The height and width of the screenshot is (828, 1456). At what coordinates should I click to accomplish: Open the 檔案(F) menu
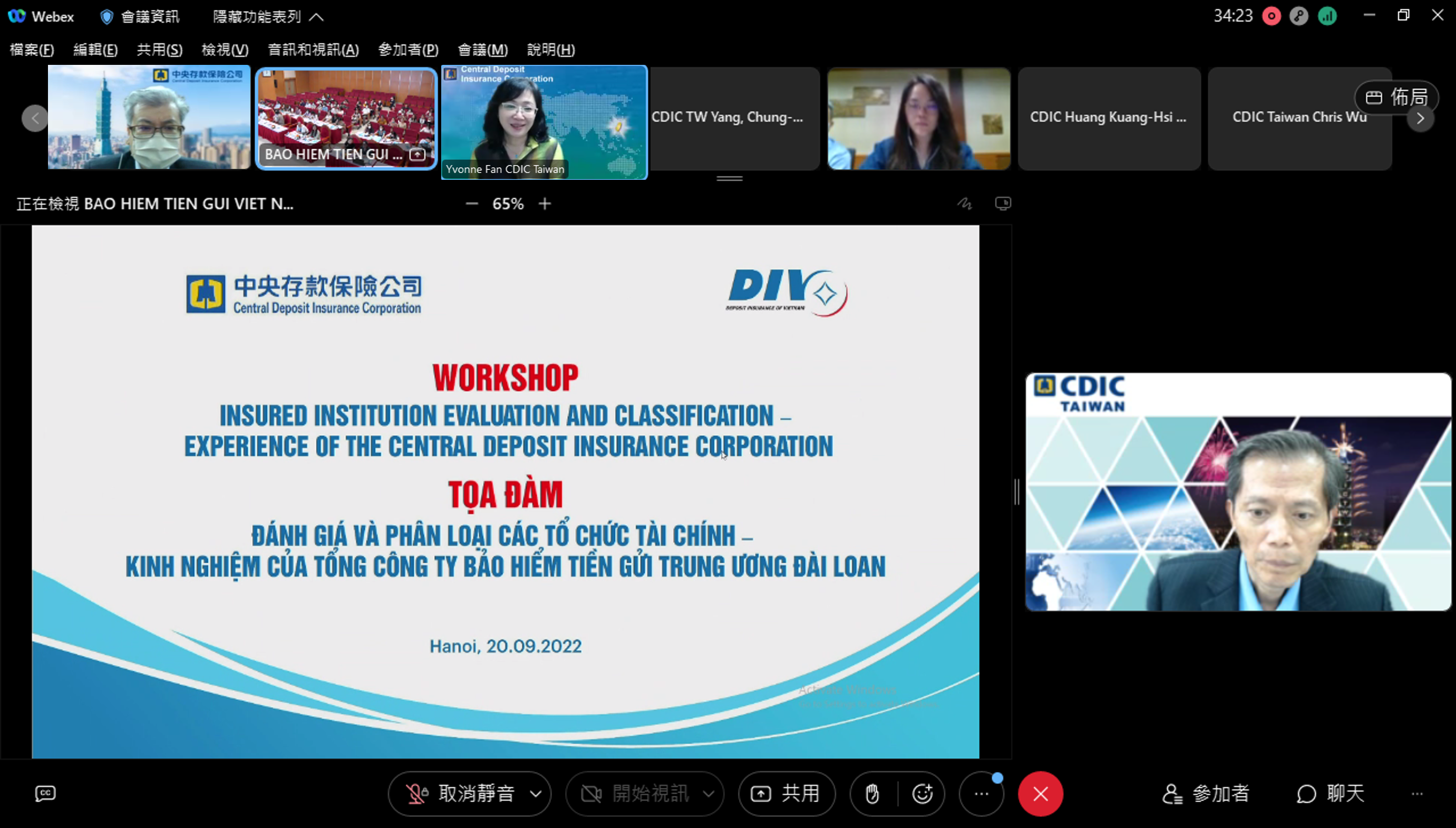click(x=32, y=50)
